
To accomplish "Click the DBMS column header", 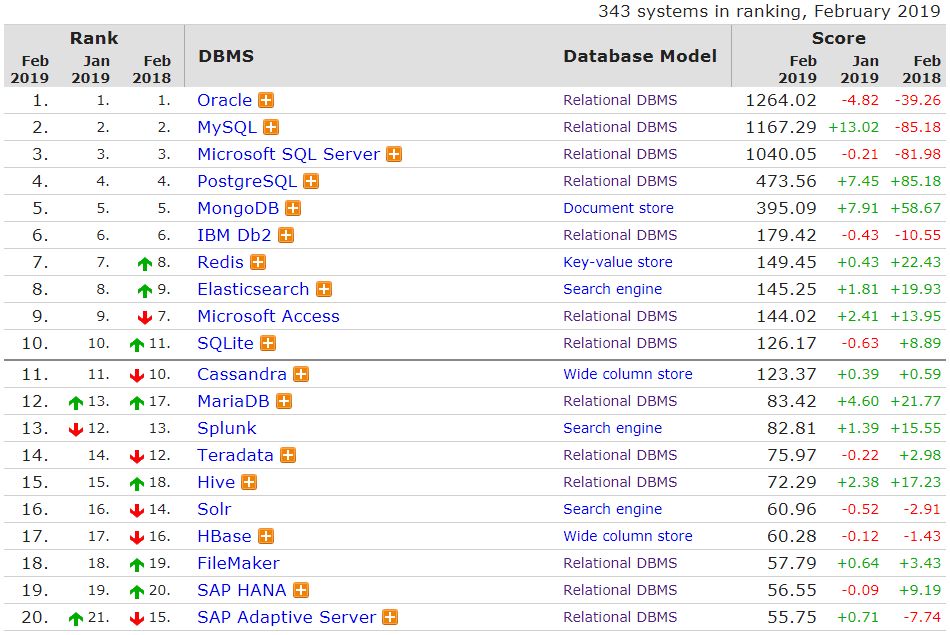I will tap(226, 56).
